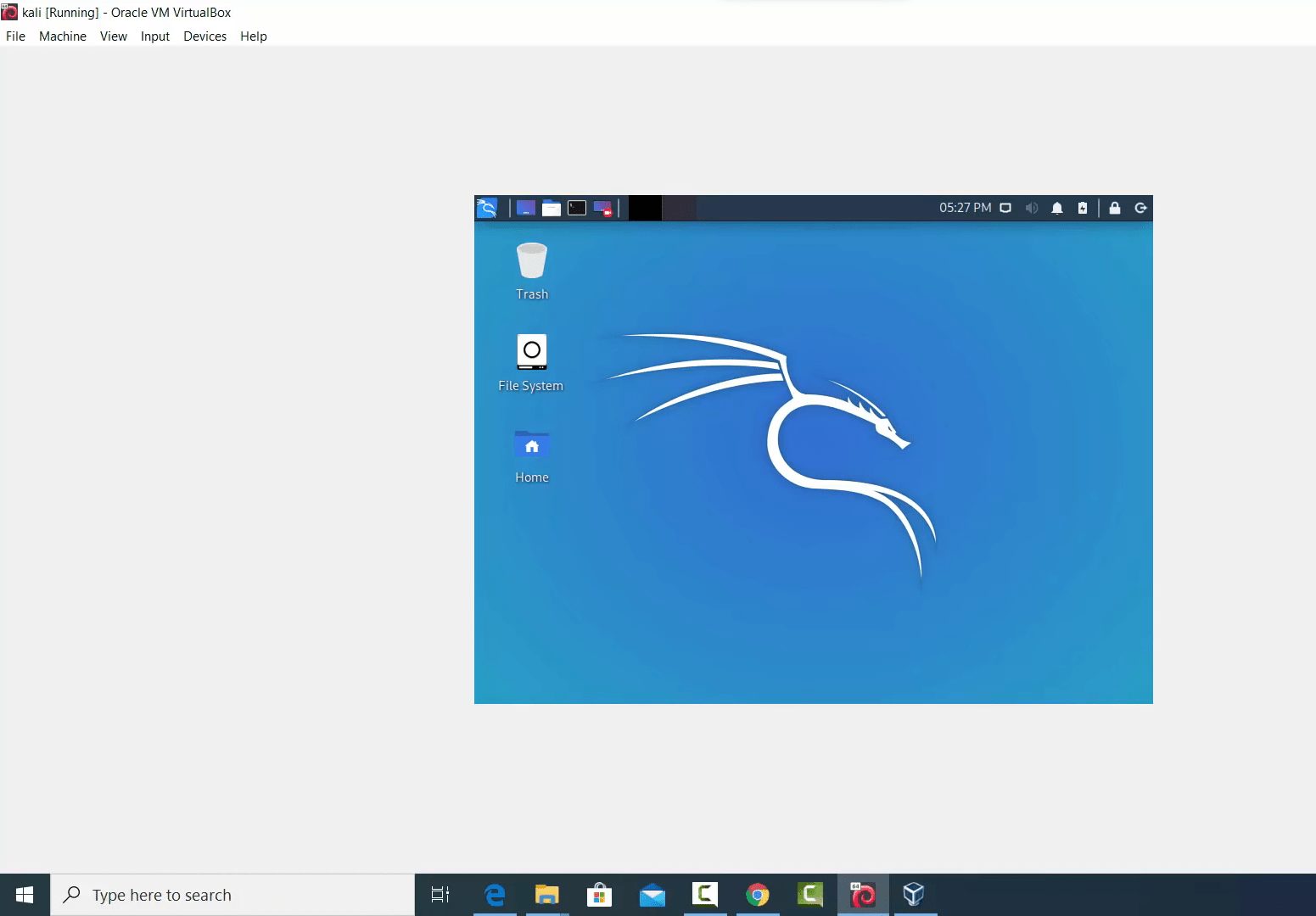1316x916 pixels.
Task: Click the log out icon in Kali panel
Action: coord(1141,208)
